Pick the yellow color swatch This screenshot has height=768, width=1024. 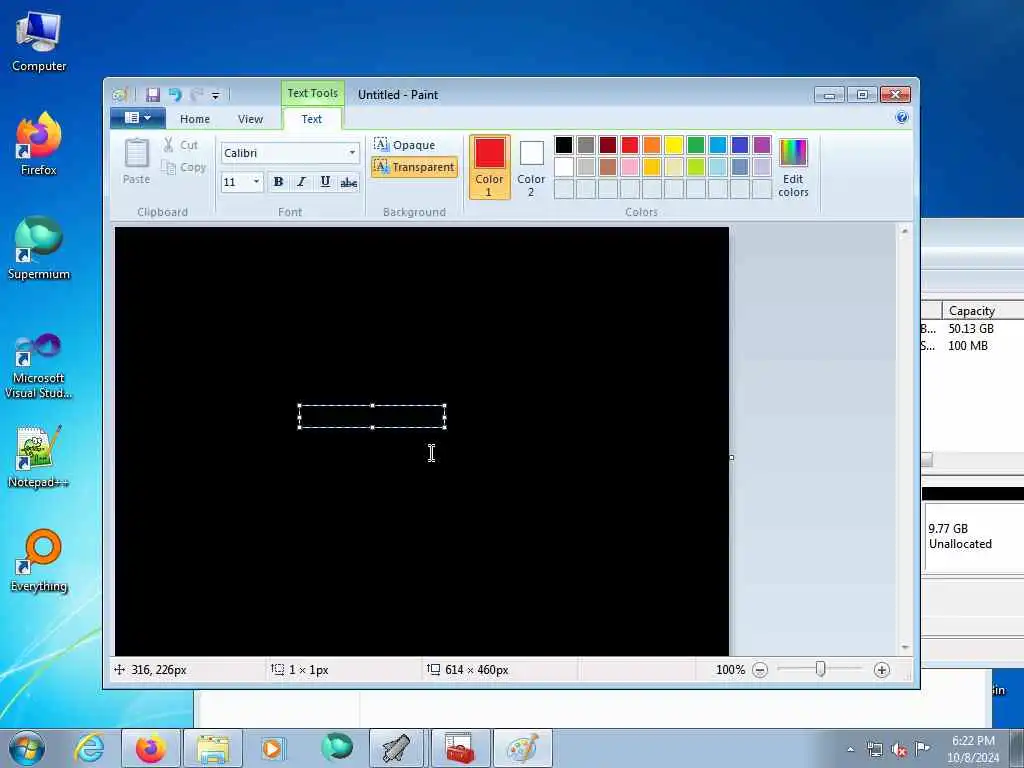[x=674, y=144]
